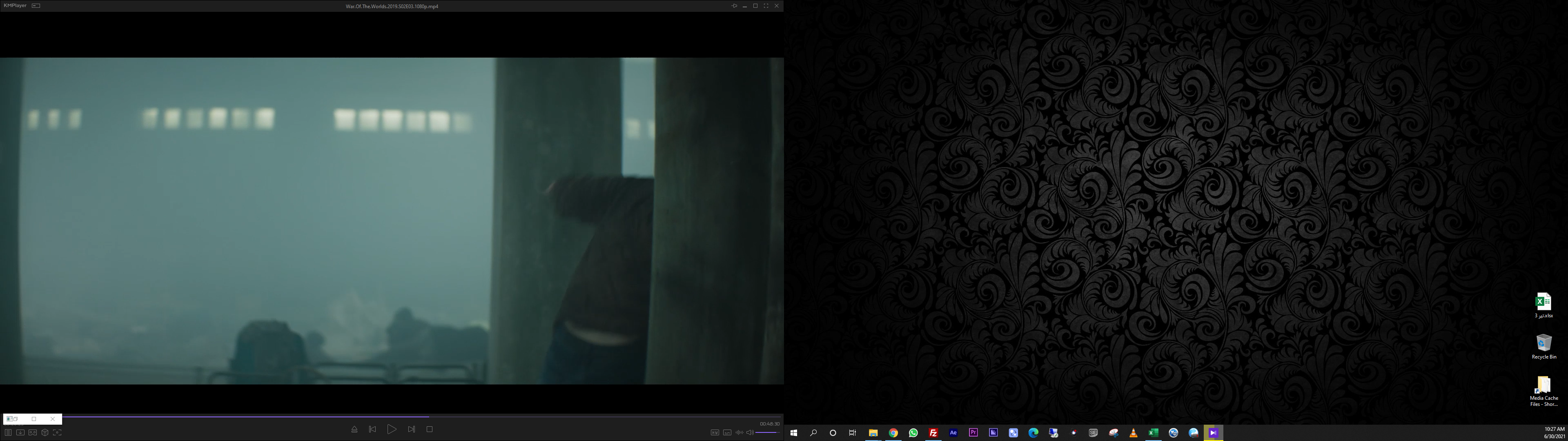Toggle subtitles display
1568x441 pixels.
click(727, 432)
